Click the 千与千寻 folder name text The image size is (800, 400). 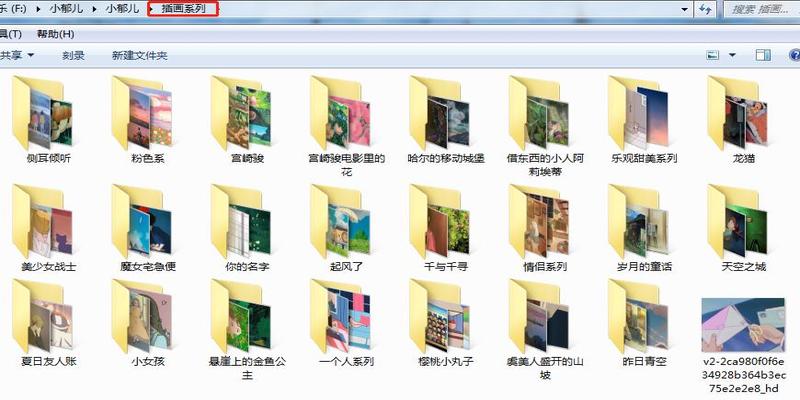click(x=446, y=266)
